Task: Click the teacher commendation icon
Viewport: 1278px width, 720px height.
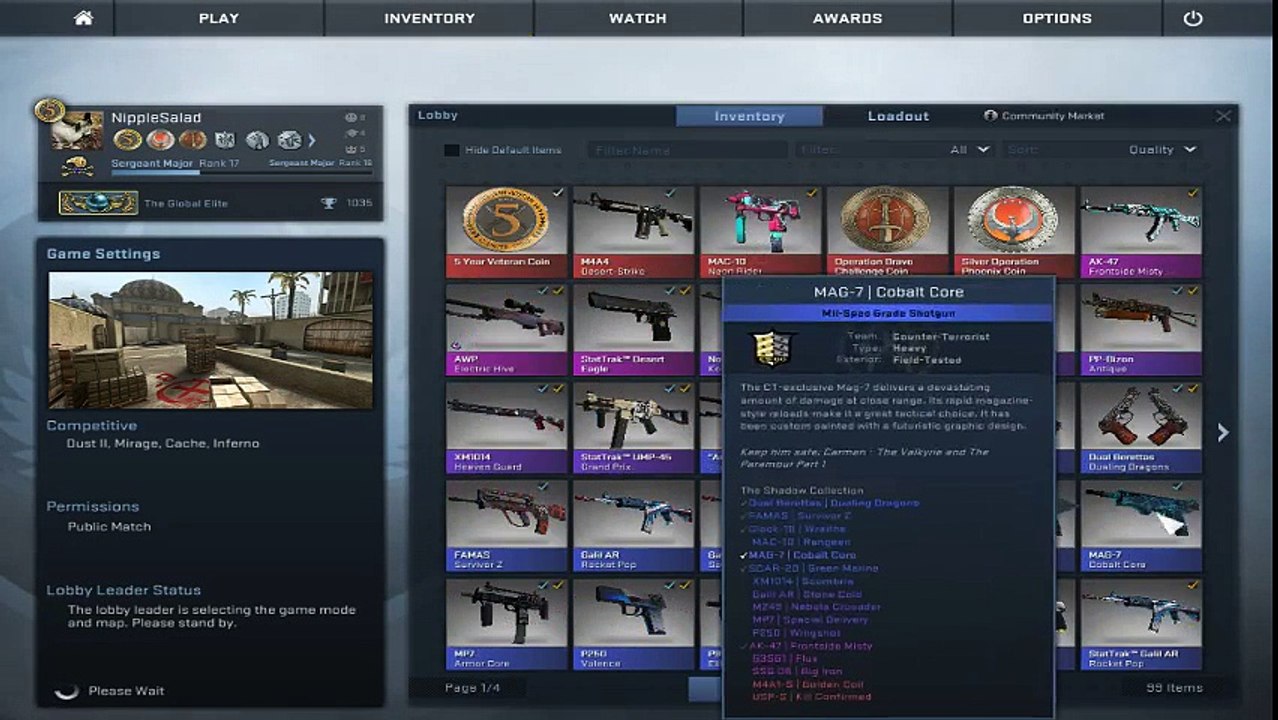Action: tap(350, 133)
